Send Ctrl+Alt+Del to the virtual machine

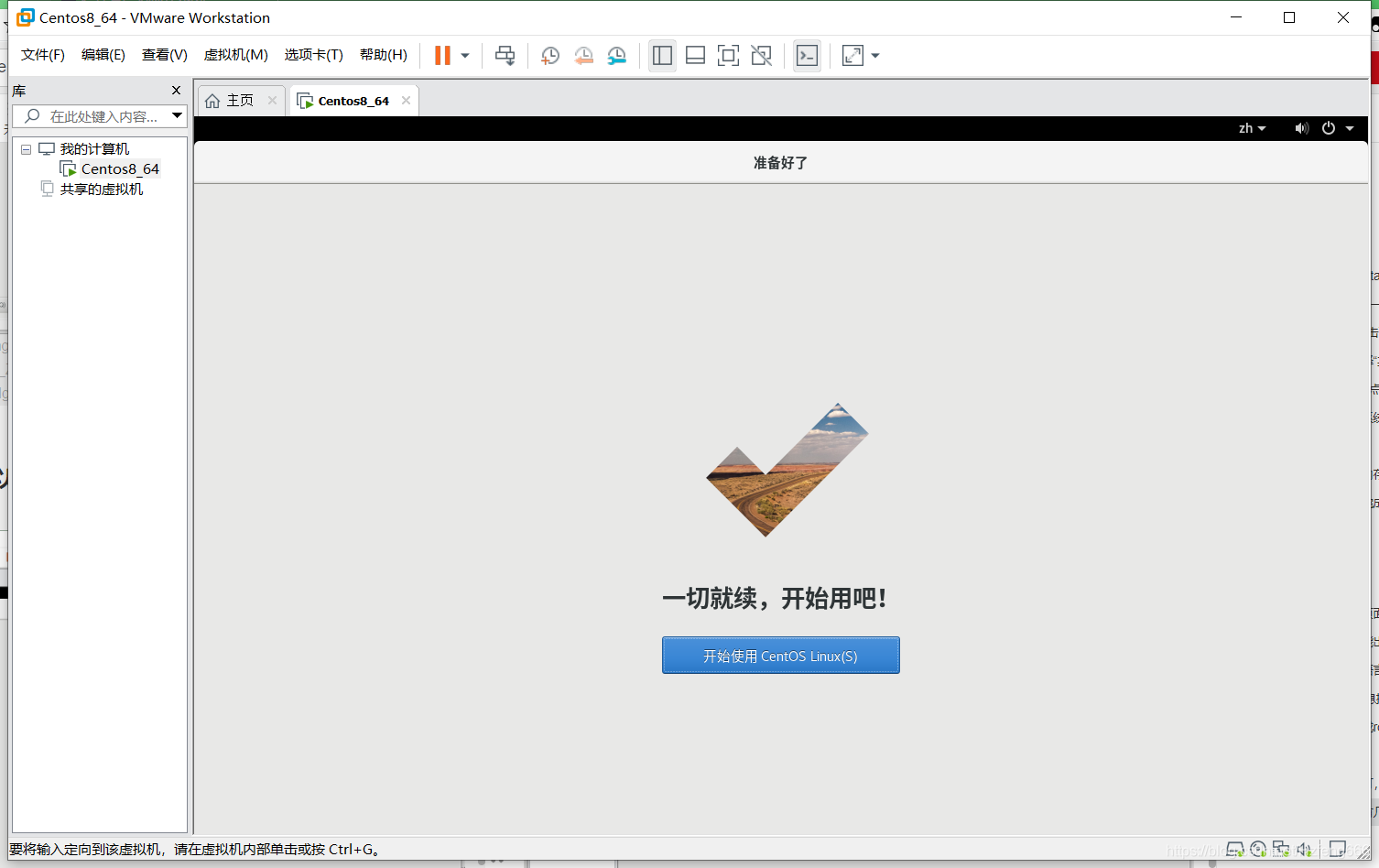click(505, 56)
